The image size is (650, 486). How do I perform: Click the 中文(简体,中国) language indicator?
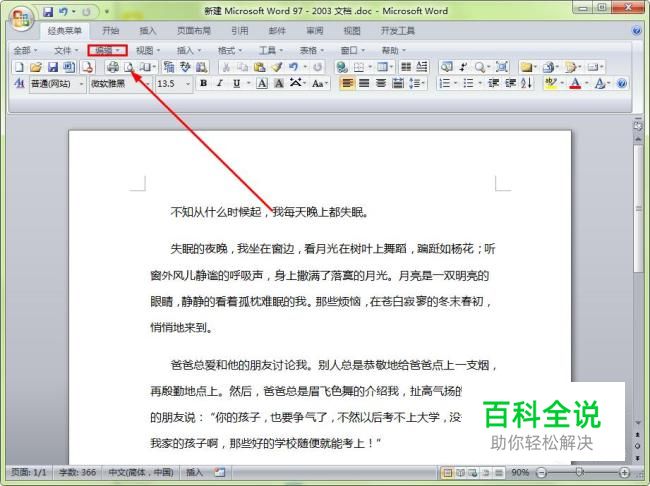141,473
